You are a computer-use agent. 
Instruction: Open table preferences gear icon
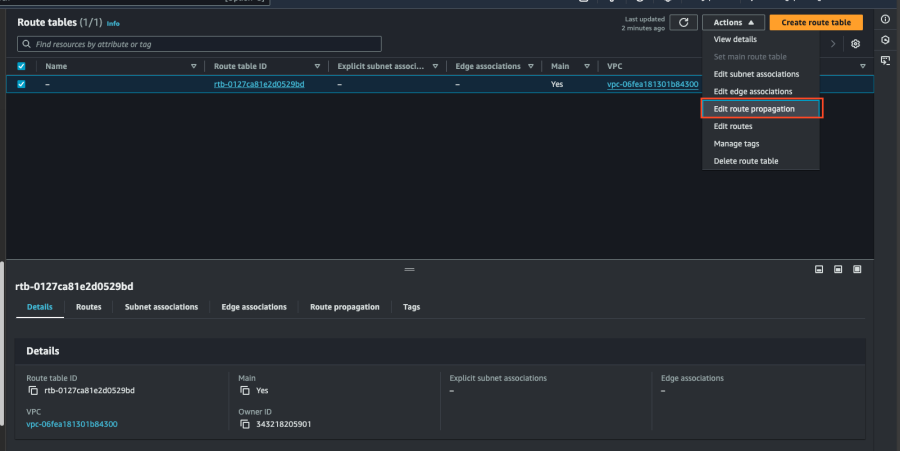[x=855, y=44]
